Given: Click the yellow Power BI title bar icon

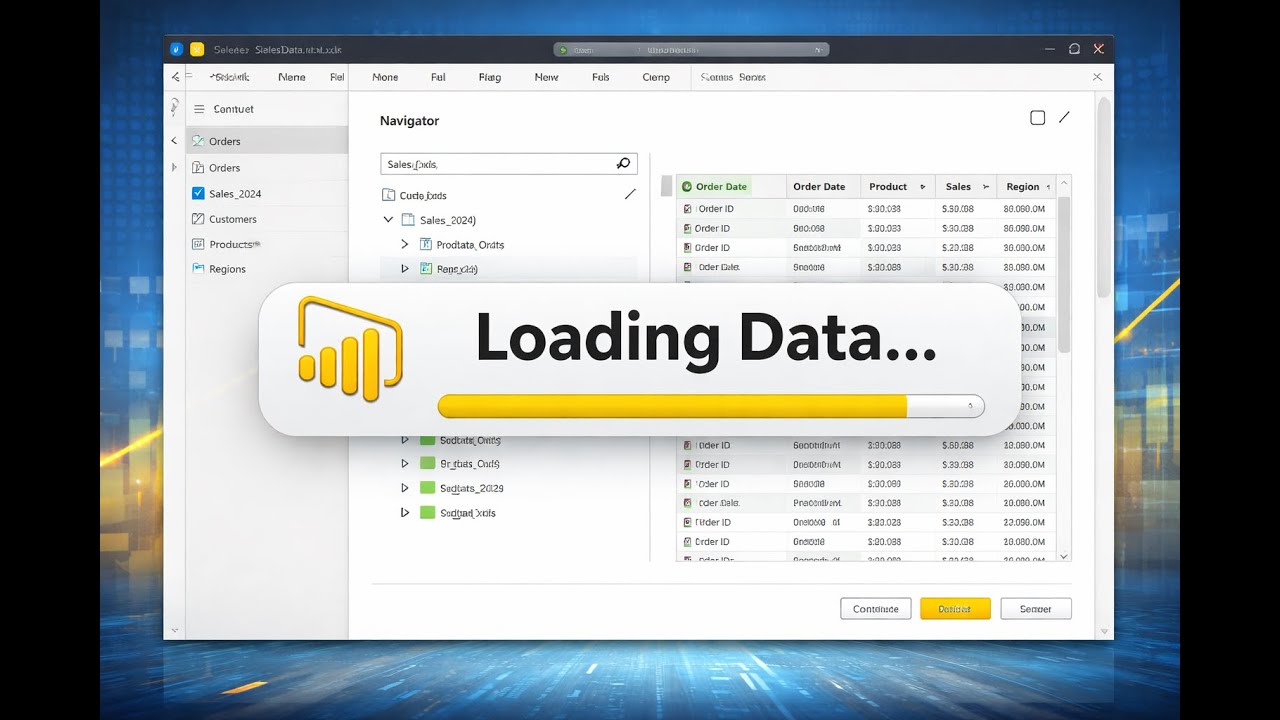Looking at the screenshot, I should (197, 49).
